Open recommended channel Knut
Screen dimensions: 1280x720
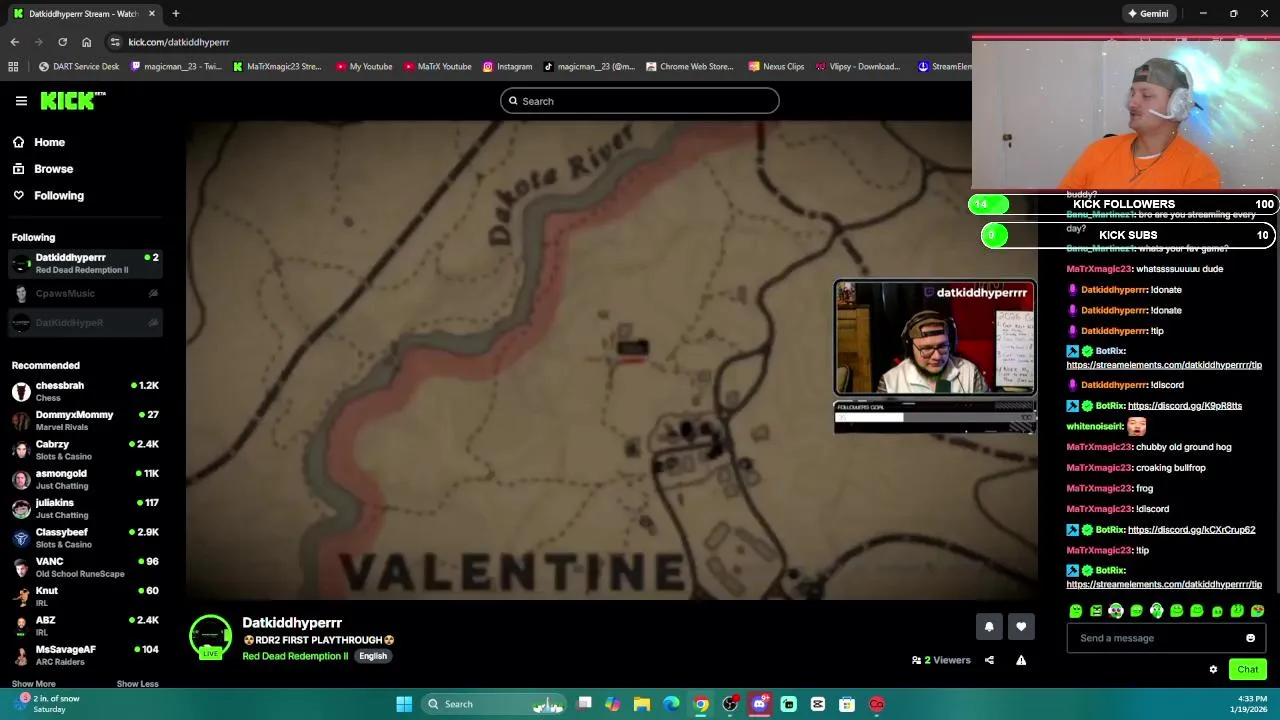click(85, 596)
